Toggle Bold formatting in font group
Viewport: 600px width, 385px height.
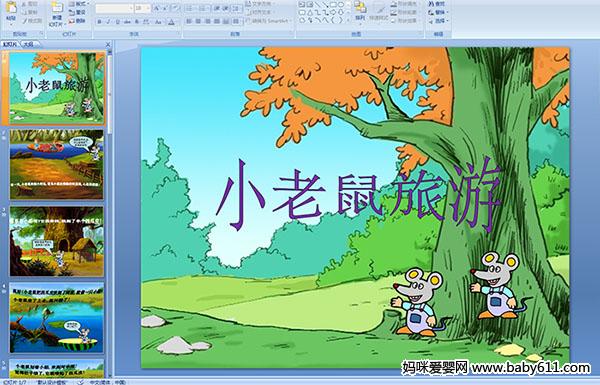99,22
